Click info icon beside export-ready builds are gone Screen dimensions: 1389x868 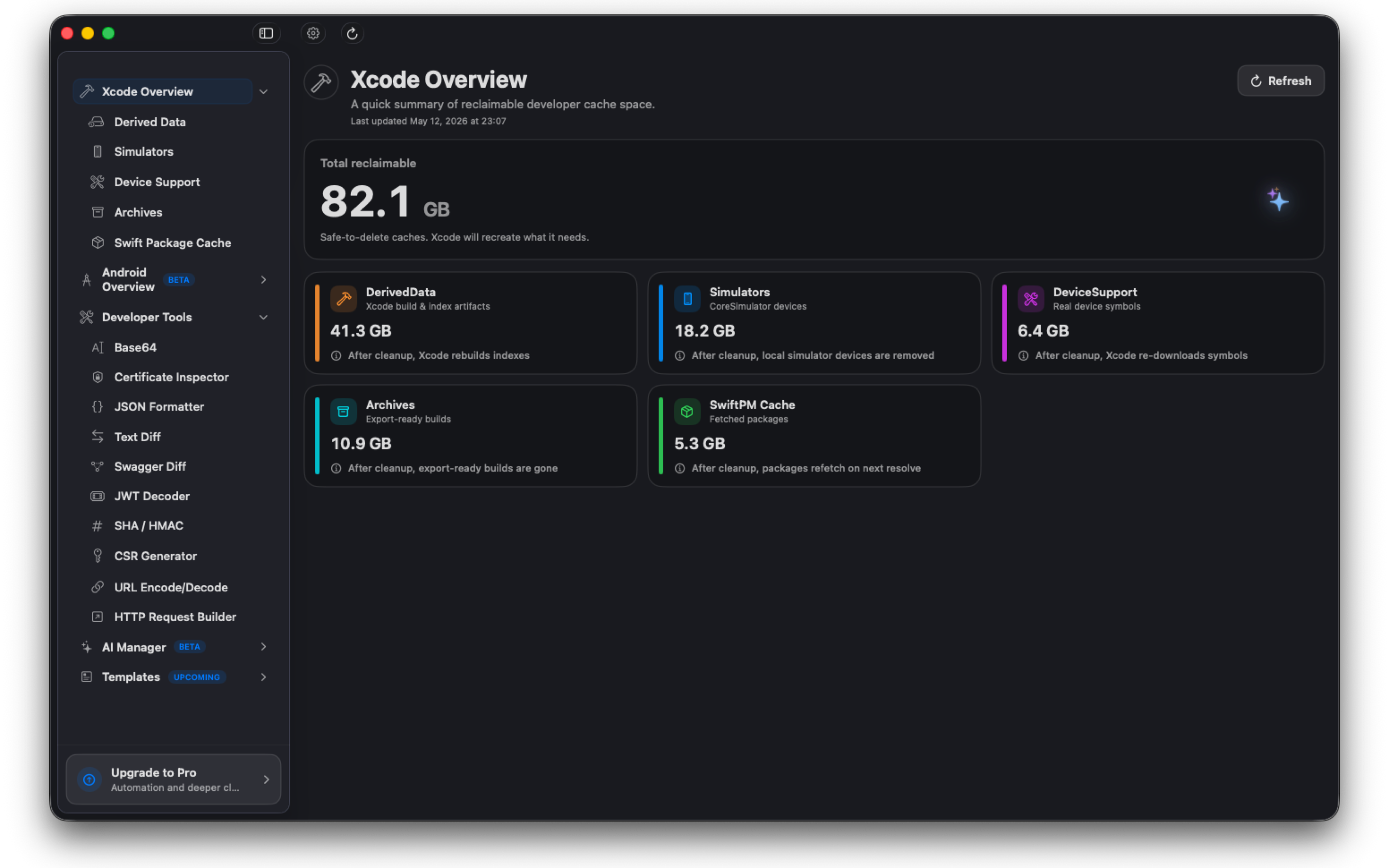point(336,468)
